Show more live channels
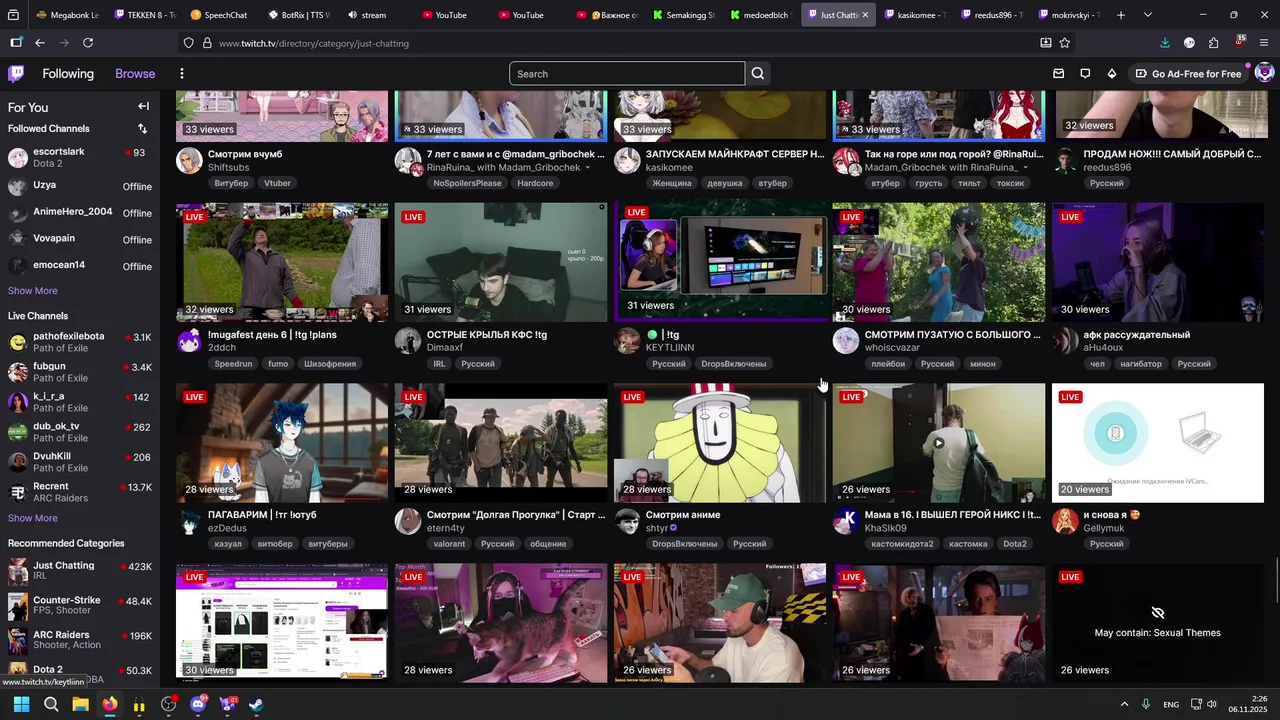 tap(33, 517)
